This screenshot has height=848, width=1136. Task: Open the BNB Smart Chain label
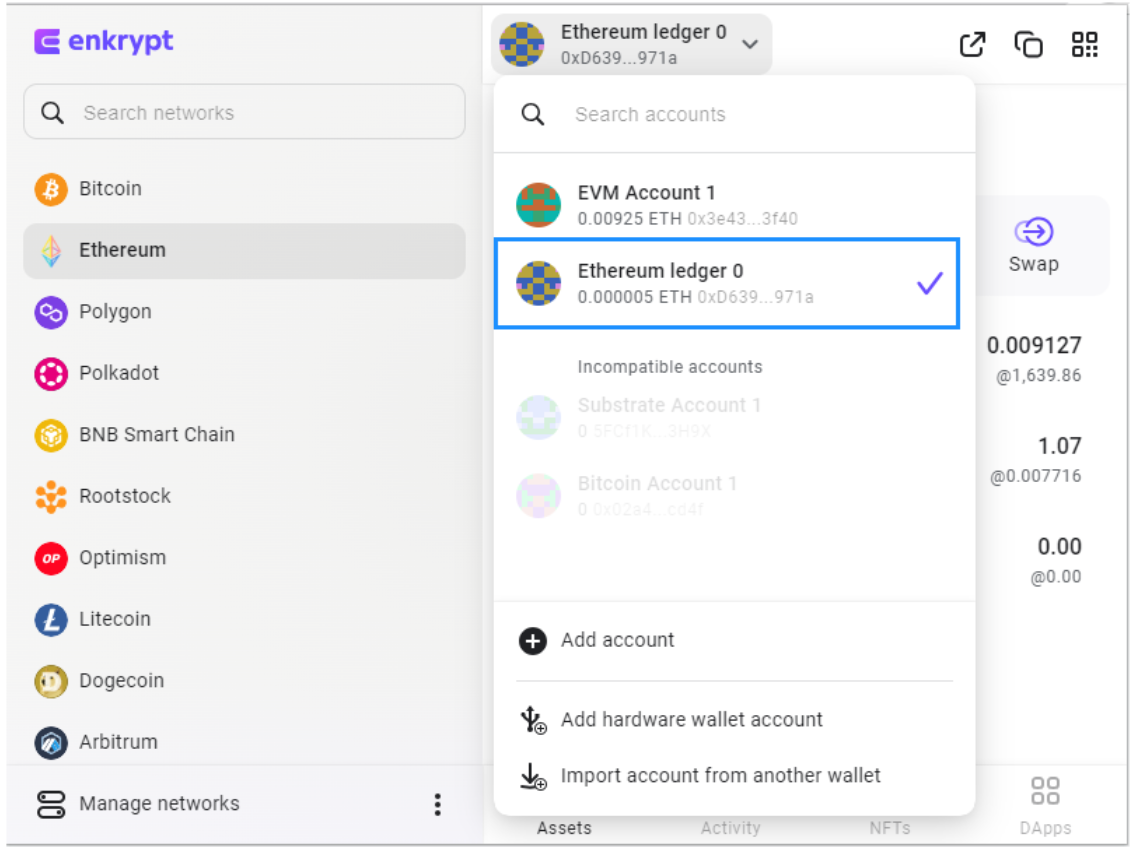tap(156, 436)
